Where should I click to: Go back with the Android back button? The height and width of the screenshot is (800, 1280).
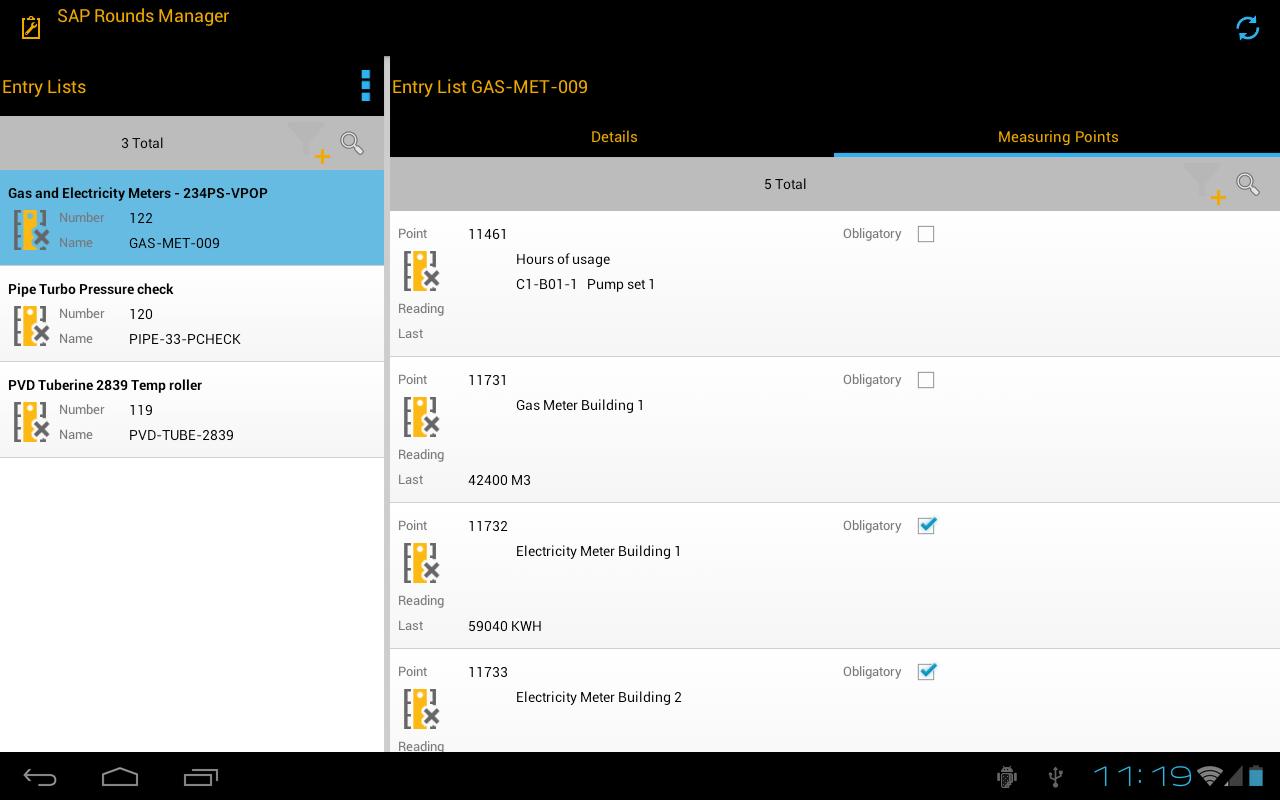coord(40,777)
